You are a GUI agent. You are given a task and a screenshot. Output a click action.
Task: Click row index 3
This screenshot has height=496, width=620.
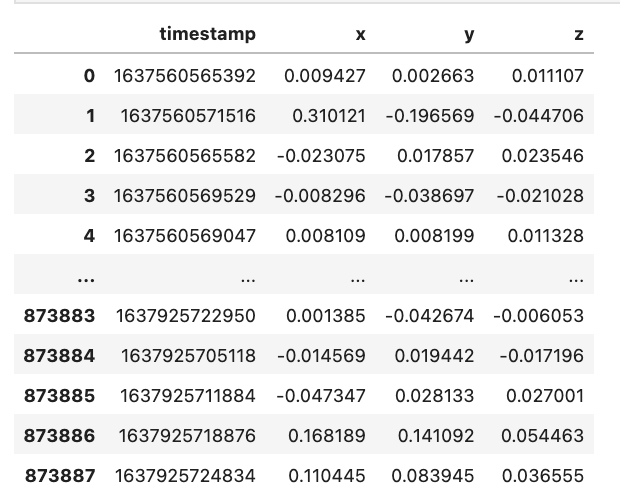pyautogui.click(x=89, y=196)
